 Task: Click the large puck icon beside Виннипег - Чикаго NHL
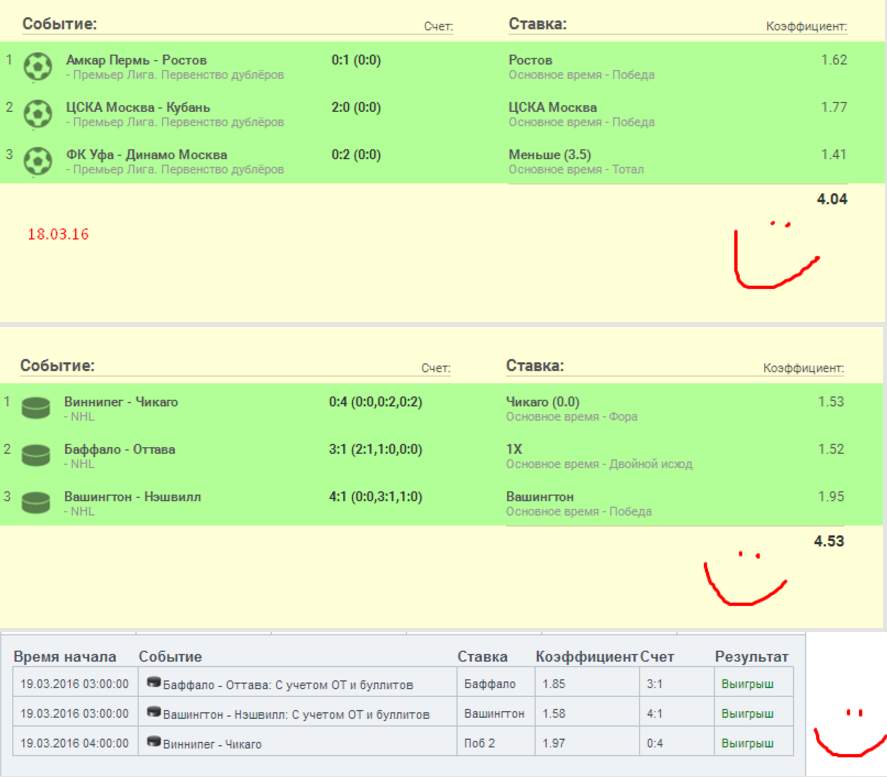[x=36, y=408]
